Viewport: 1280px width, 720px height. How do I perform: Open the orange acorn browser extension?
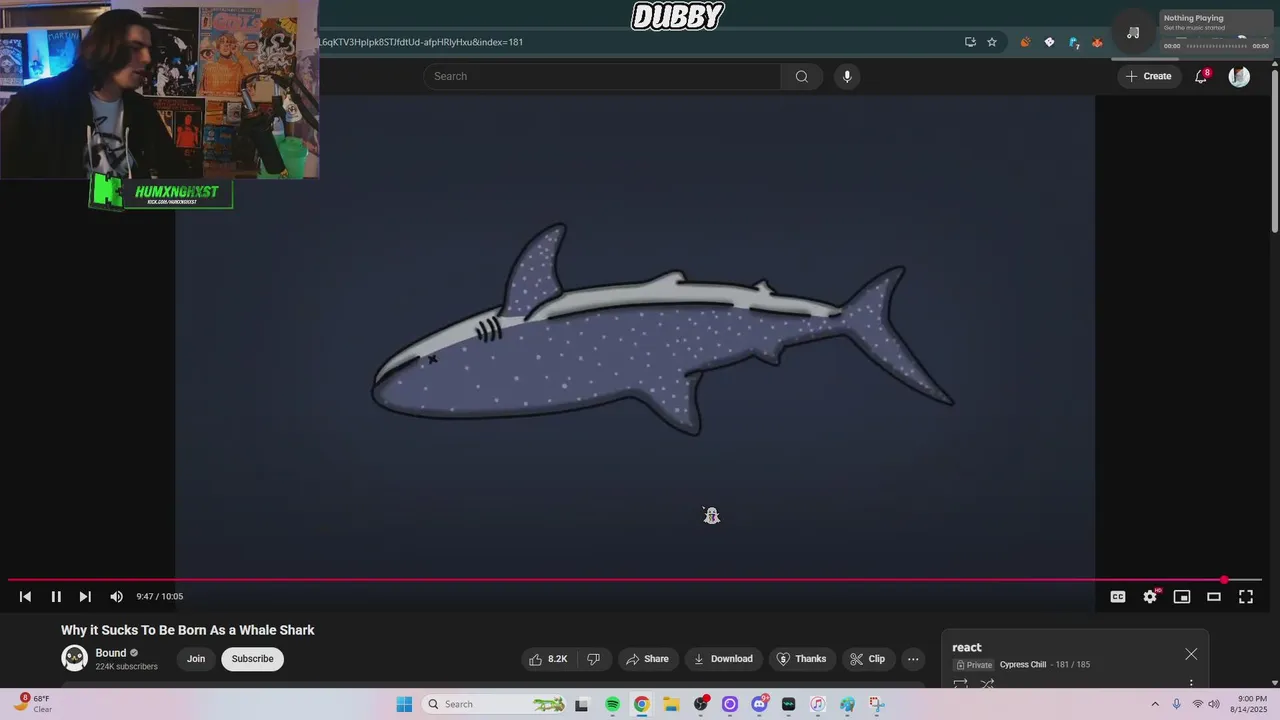[x=1025, y=42]
